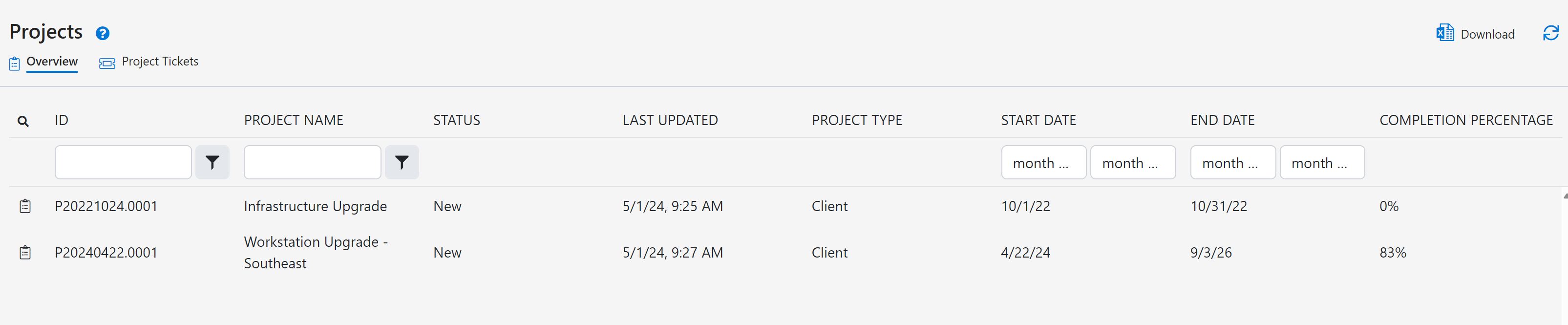
Task: Open the second End Date month picker
Action: [x=1321, y=162]
